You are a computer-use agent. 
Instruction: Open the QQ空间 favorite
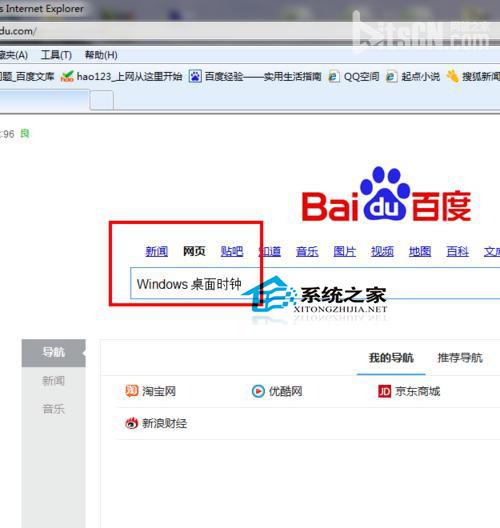coord(362,77)
